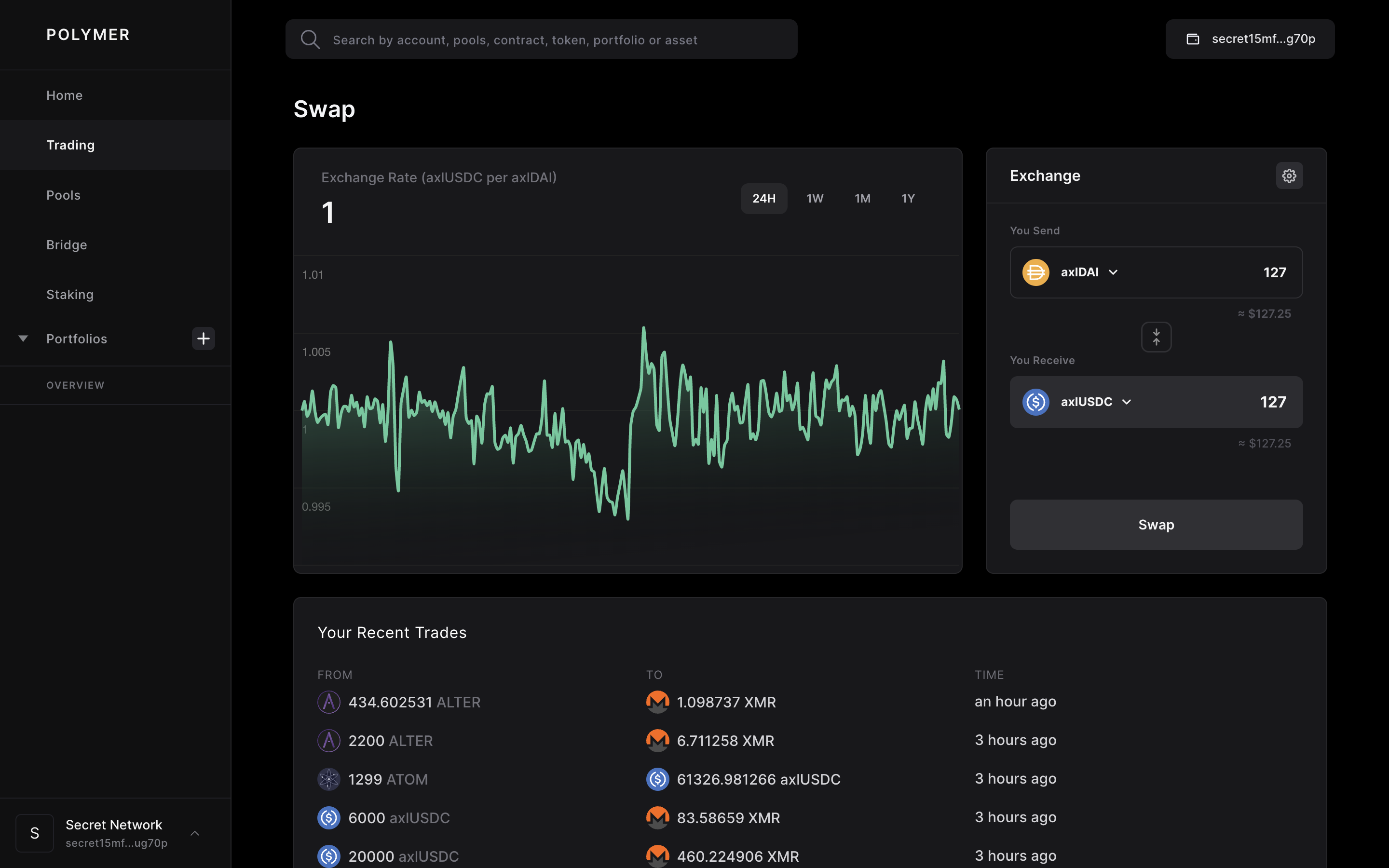Image resolution: width=1389 pixels, height=868 pixels.
Task: Switch the chart to 1M view
Action: pyautogui.click(x=863, y=198)
